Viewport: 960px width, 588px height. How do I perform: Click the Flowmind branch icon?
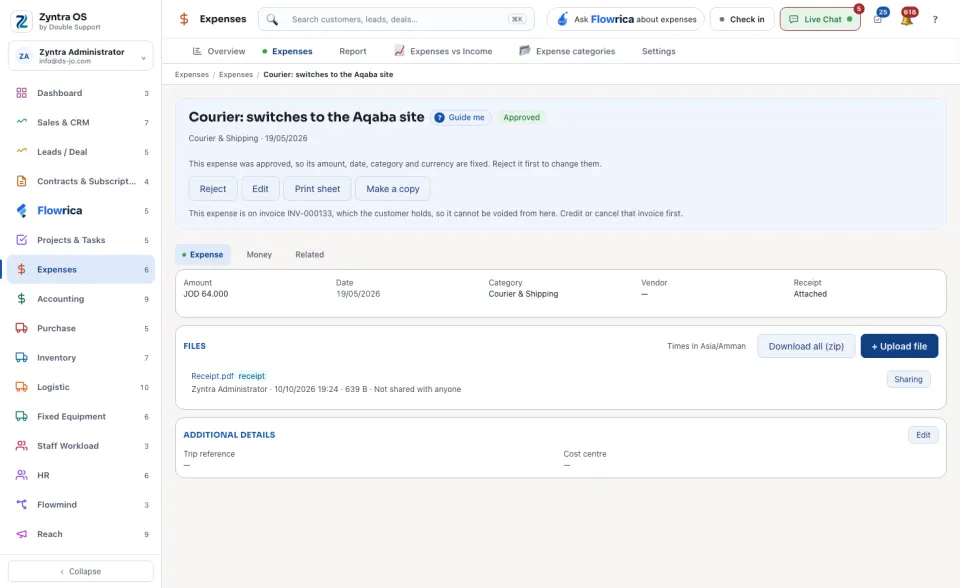[x=21, y=504]
